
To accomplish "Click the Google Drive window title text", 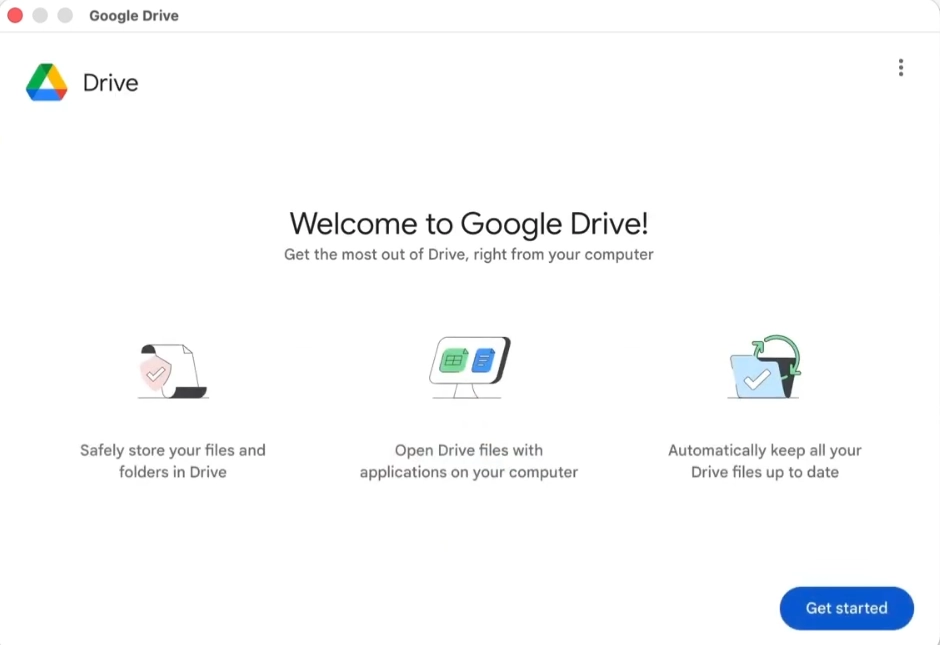I will point(134,16).
